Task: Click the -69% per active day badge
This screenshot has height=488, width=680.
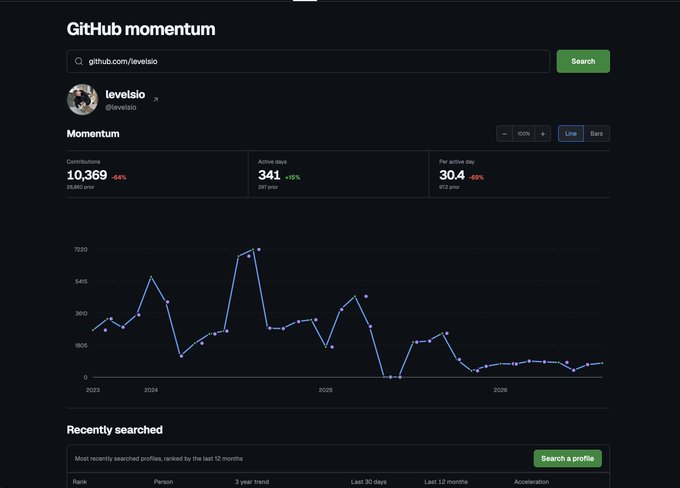Action: point(477,177)
